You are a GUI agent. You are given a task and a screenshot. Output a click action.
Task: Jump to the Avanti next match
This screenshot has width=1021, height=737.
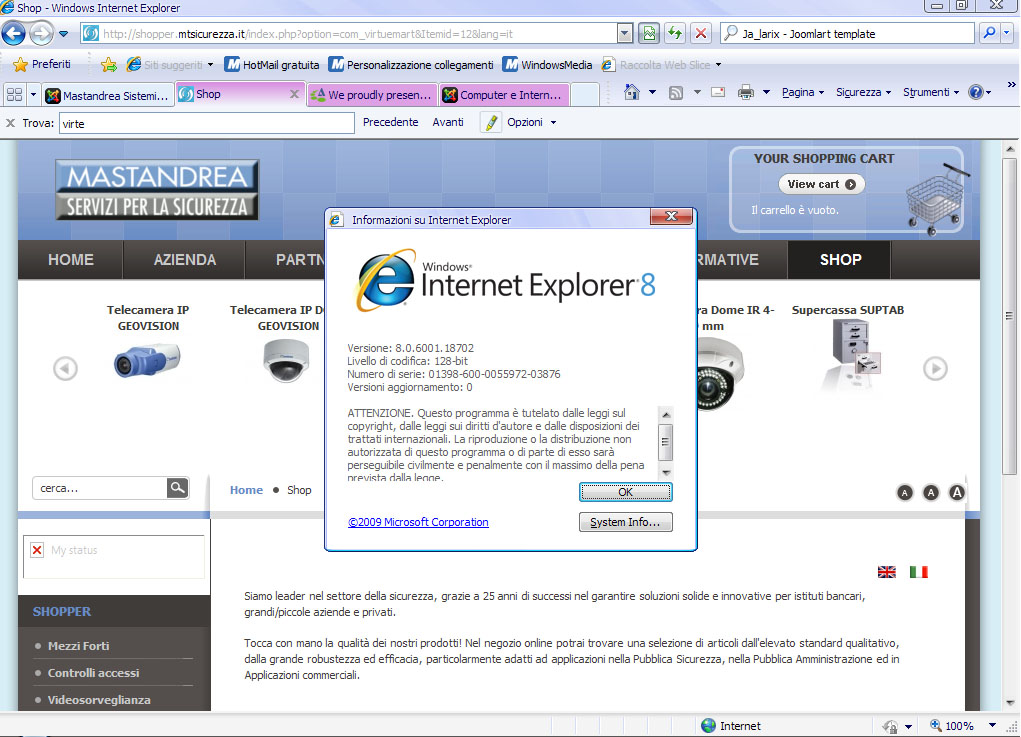pyautogui.click(x=448, y=122)
